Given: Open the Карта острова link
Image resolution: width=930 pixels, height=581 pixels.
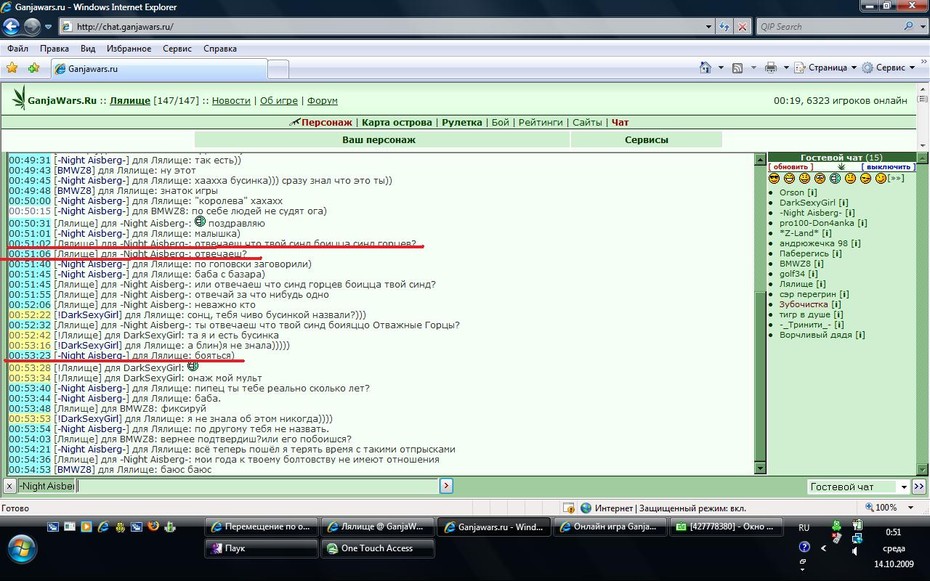Looking at the screenshot, I should pos(397,122).
